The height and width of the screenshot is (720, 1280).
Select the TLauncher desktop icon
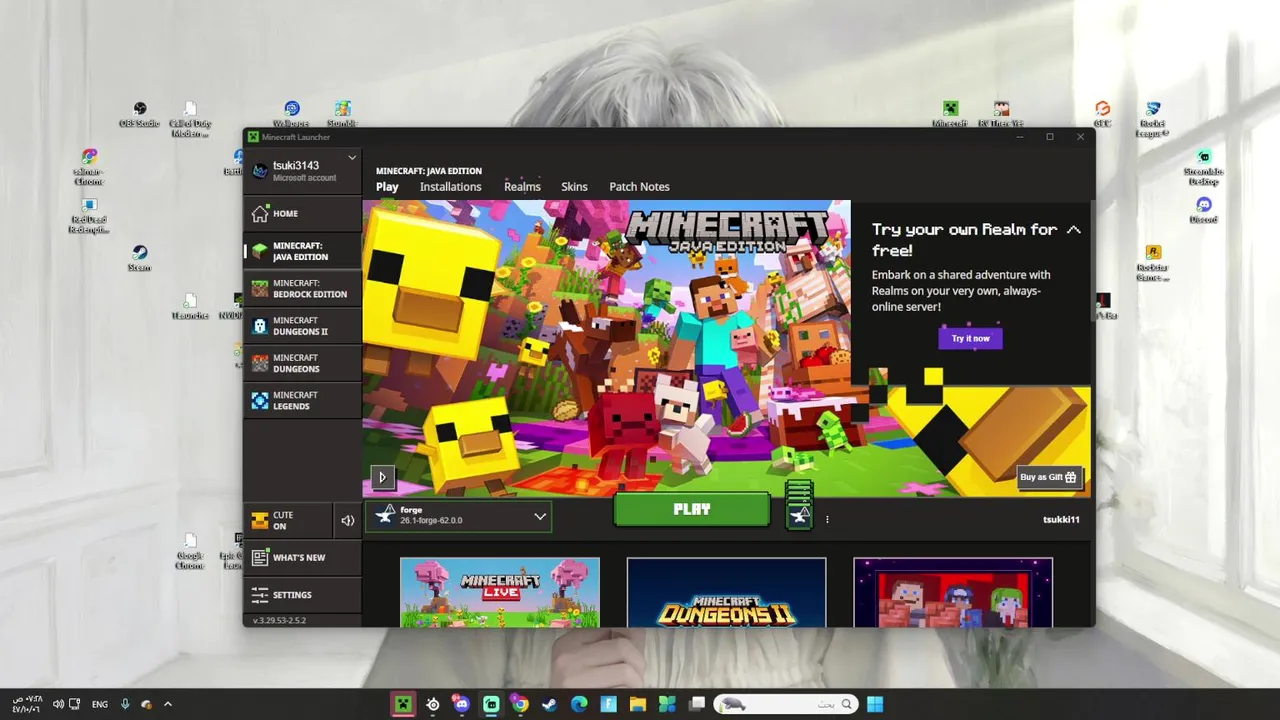click(190, 306)
